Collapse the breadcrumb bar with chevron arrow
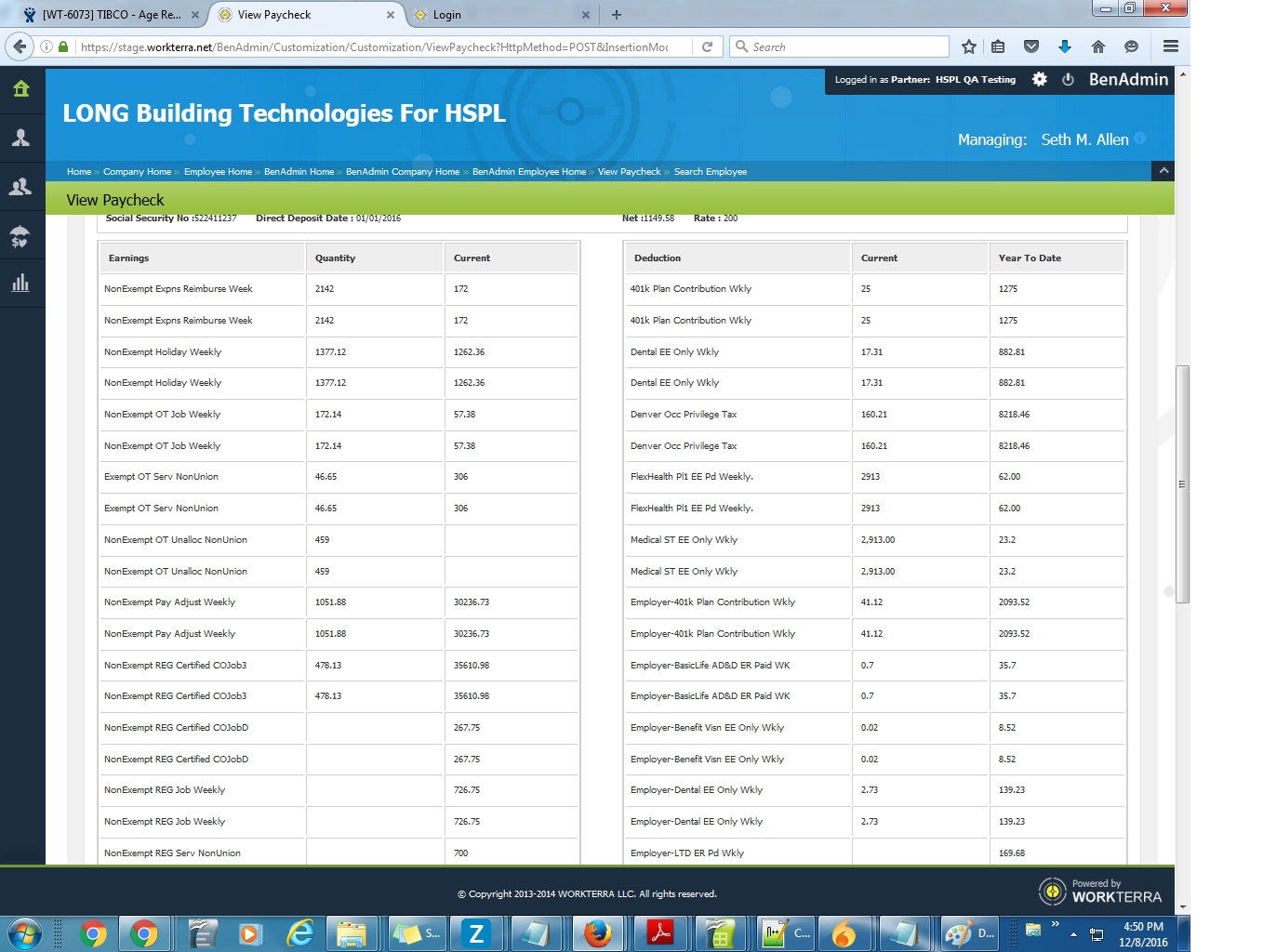The image size is (1263, 952). [x=1163, y=171]
